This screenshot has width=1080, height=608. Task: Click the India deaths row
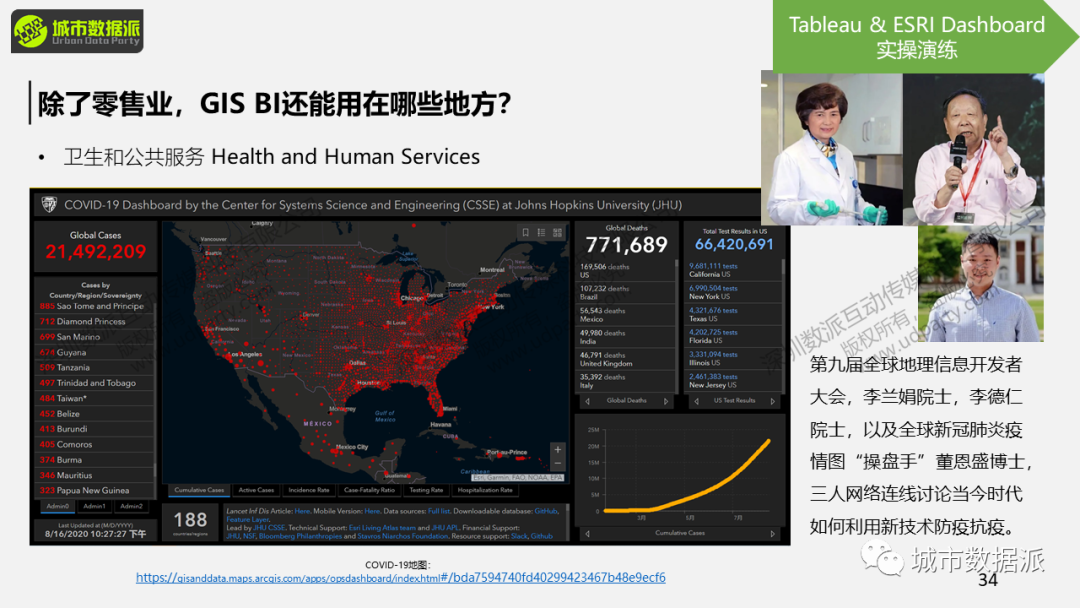(625, 337)
